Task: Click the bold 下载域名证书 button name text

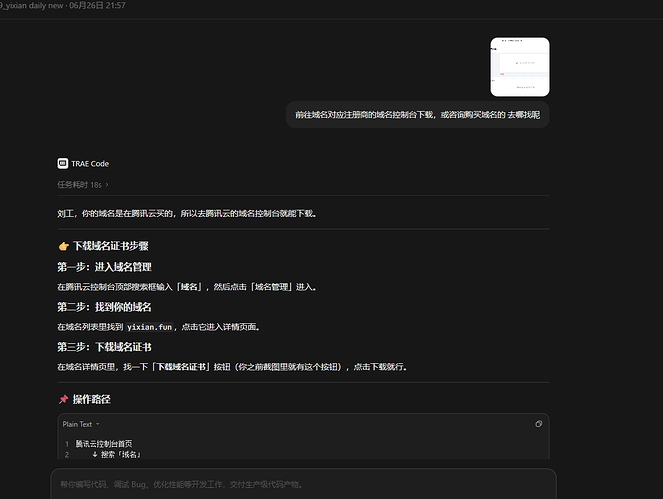Action: coord(181,367)
